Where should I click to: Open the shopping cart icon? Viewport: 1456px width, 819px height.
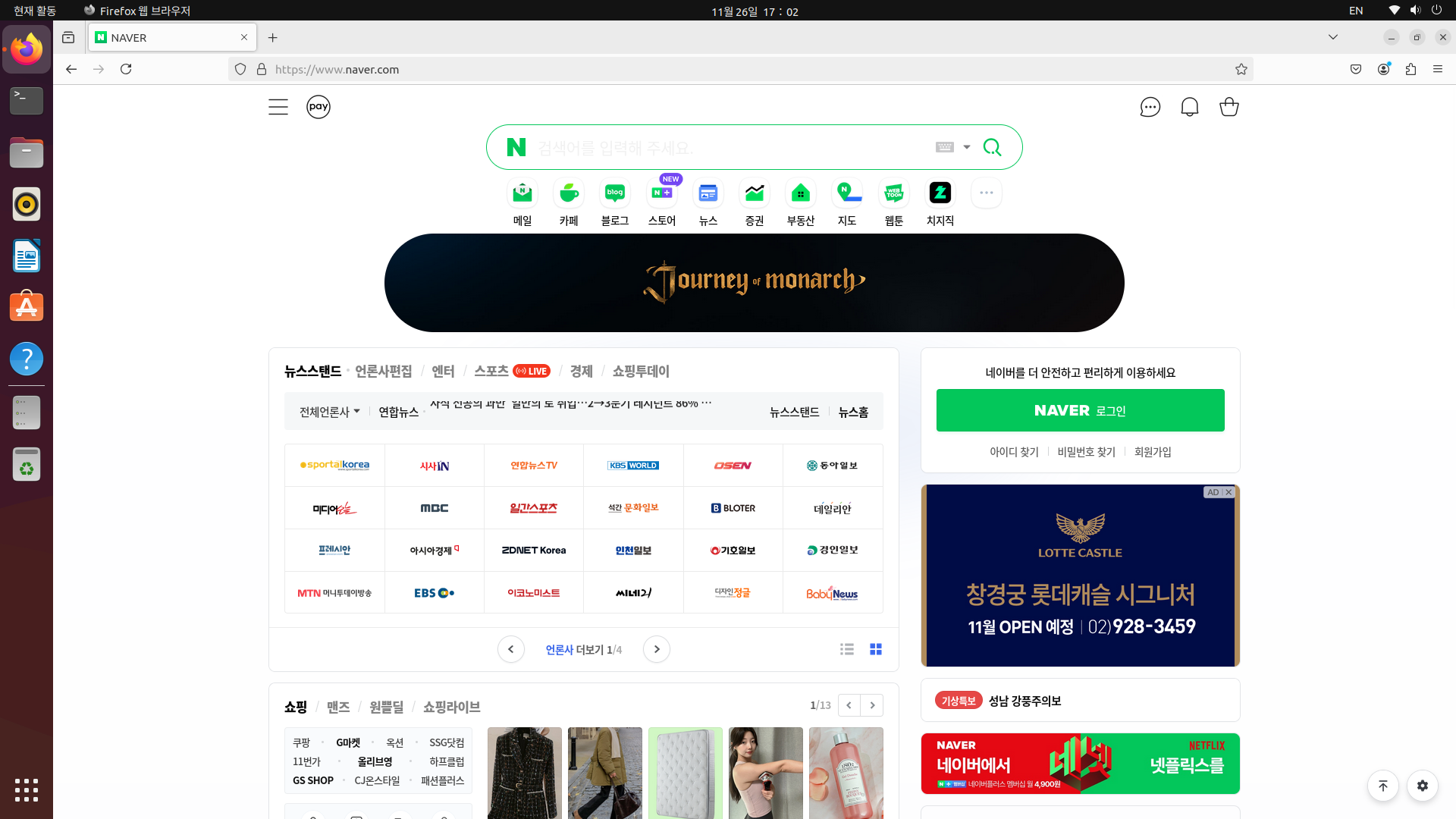pos(1228,107)
